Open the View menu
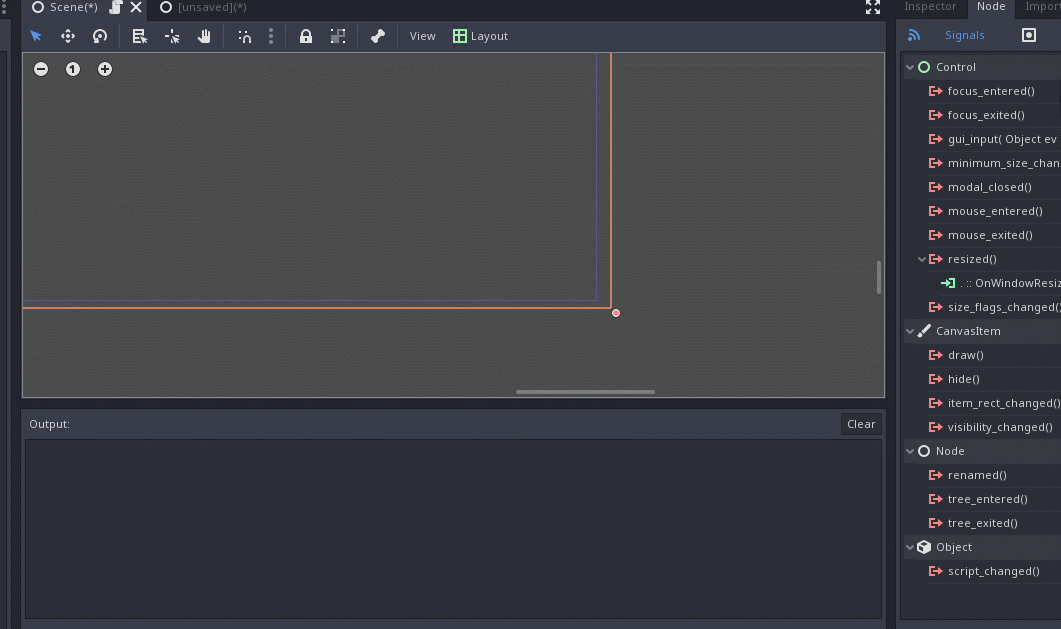This screenshot has height=629, width=1061. click(x=422, y=36)
